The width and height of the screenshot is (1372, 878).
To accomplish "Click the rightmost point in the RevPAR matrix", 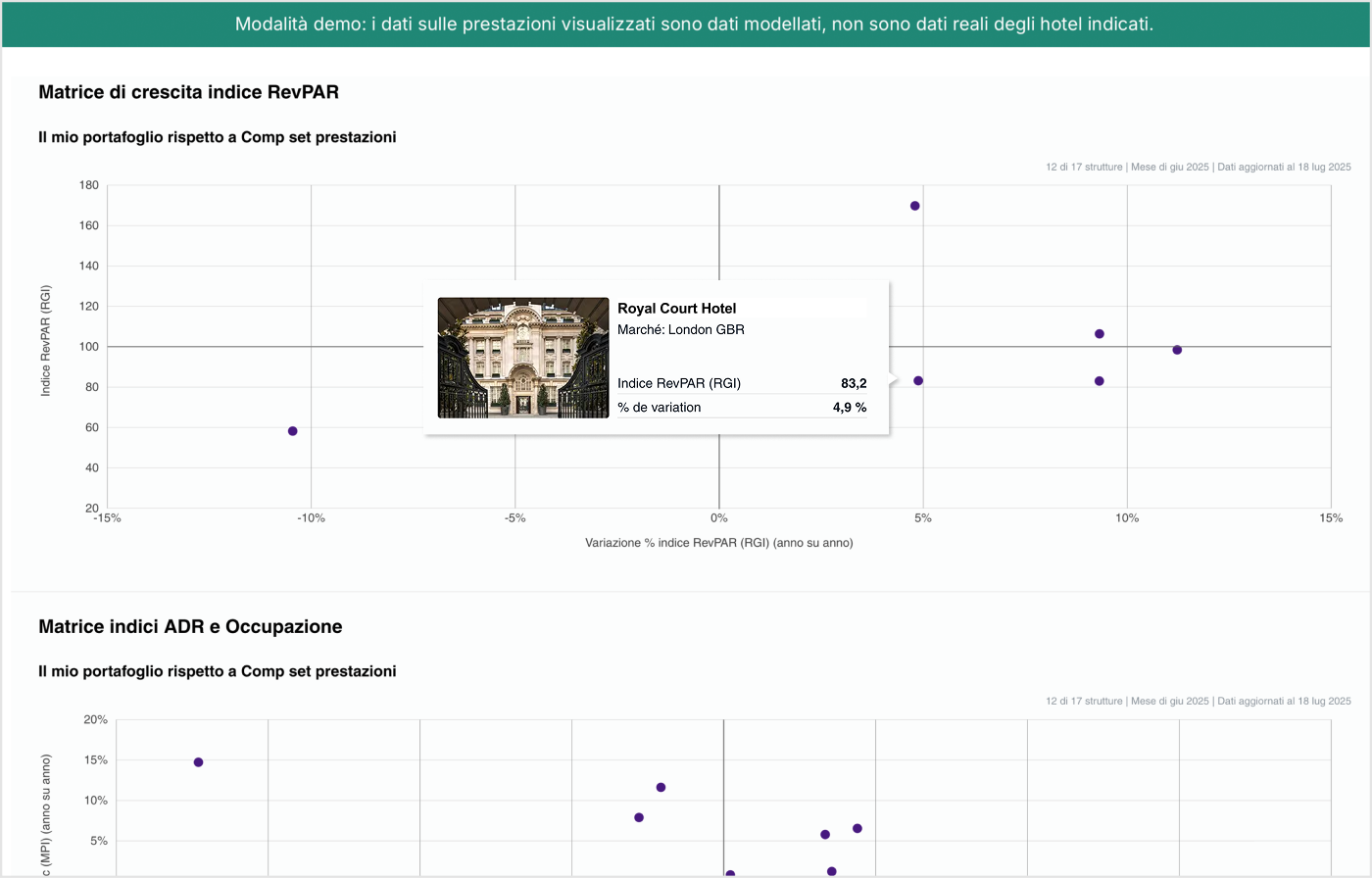I will (1177, 350).
